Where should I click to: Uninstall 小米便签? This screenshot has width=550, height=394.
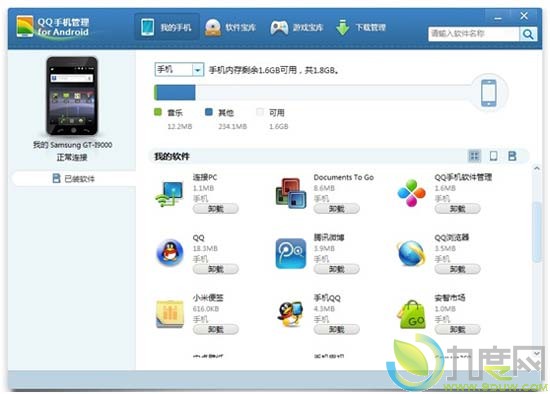[216, 329]
